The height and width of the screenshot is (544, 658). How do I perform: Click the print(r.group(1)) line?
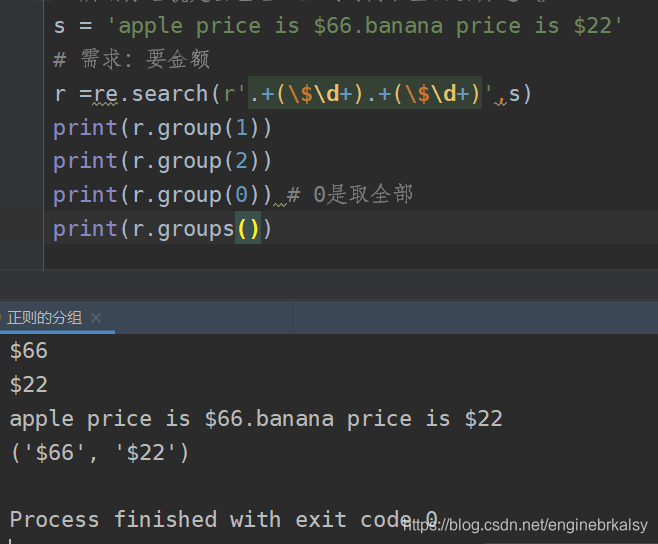162,128
